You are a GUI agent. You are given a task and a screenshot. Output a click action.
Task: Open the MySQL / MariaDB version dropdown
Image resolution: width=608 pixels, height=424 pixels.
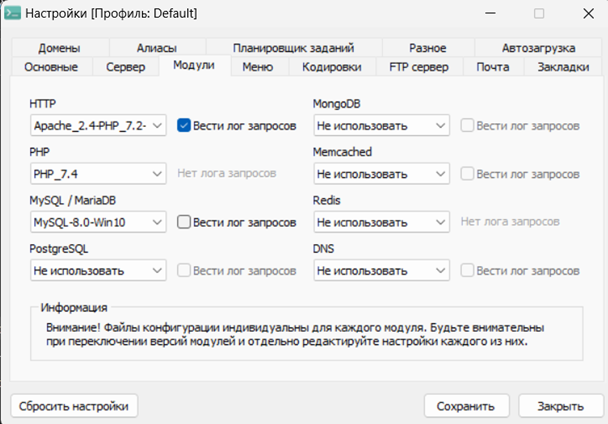click(x=98, y=222)
